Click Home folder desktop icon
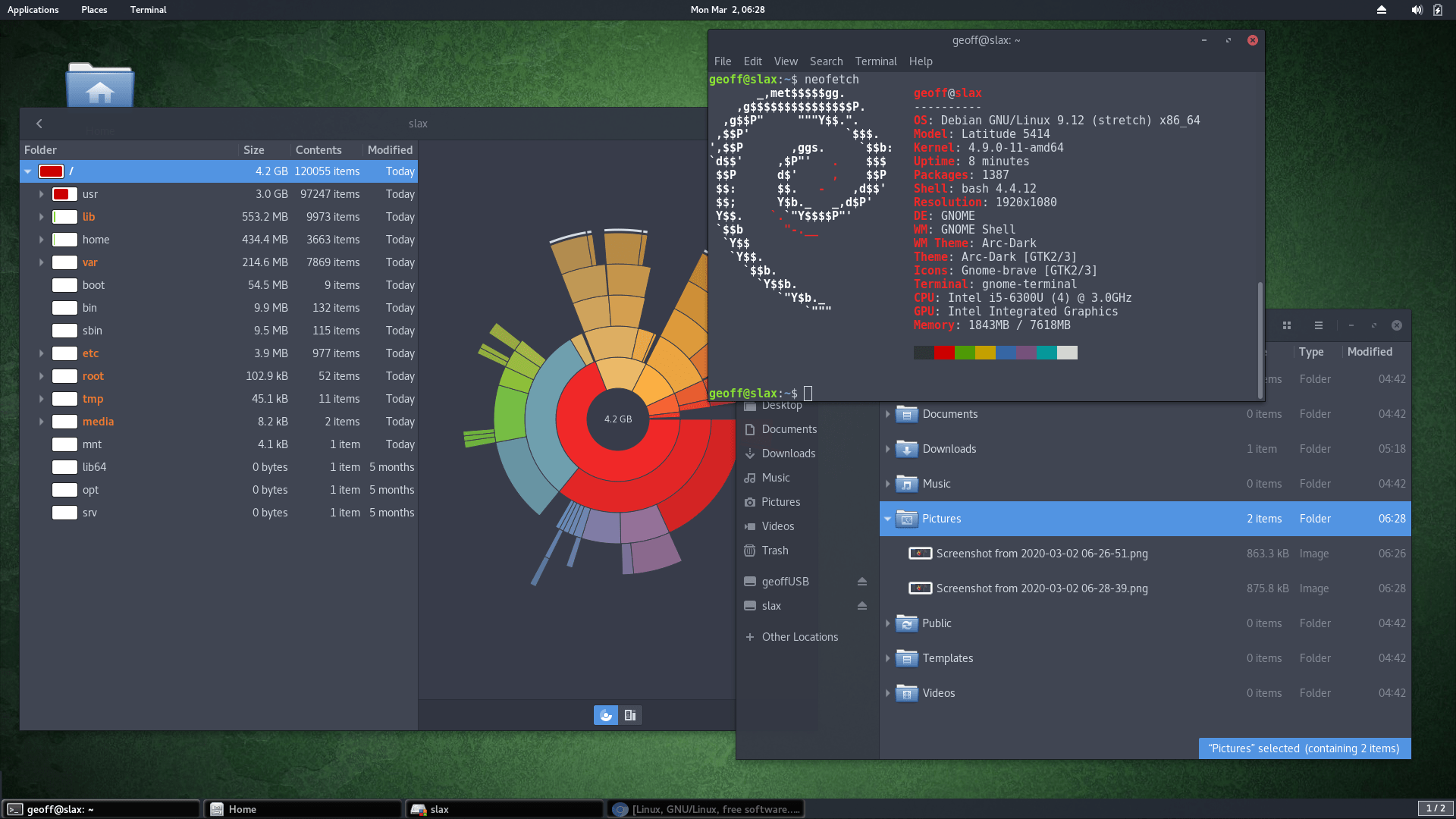The width and height of the screenshot is (1456, 819). point(100,86)
